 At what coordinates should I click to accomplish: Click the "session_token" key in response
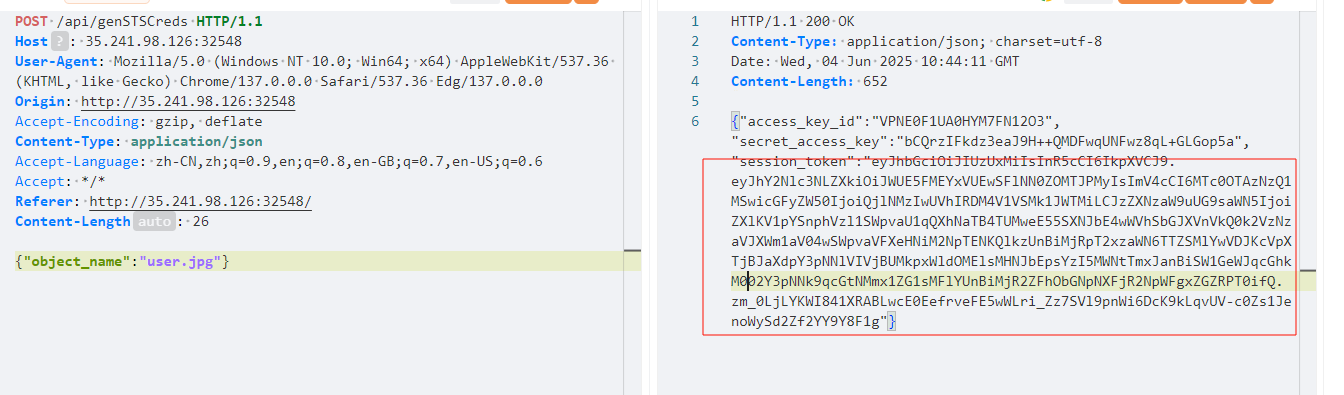[x=793, y=162]
